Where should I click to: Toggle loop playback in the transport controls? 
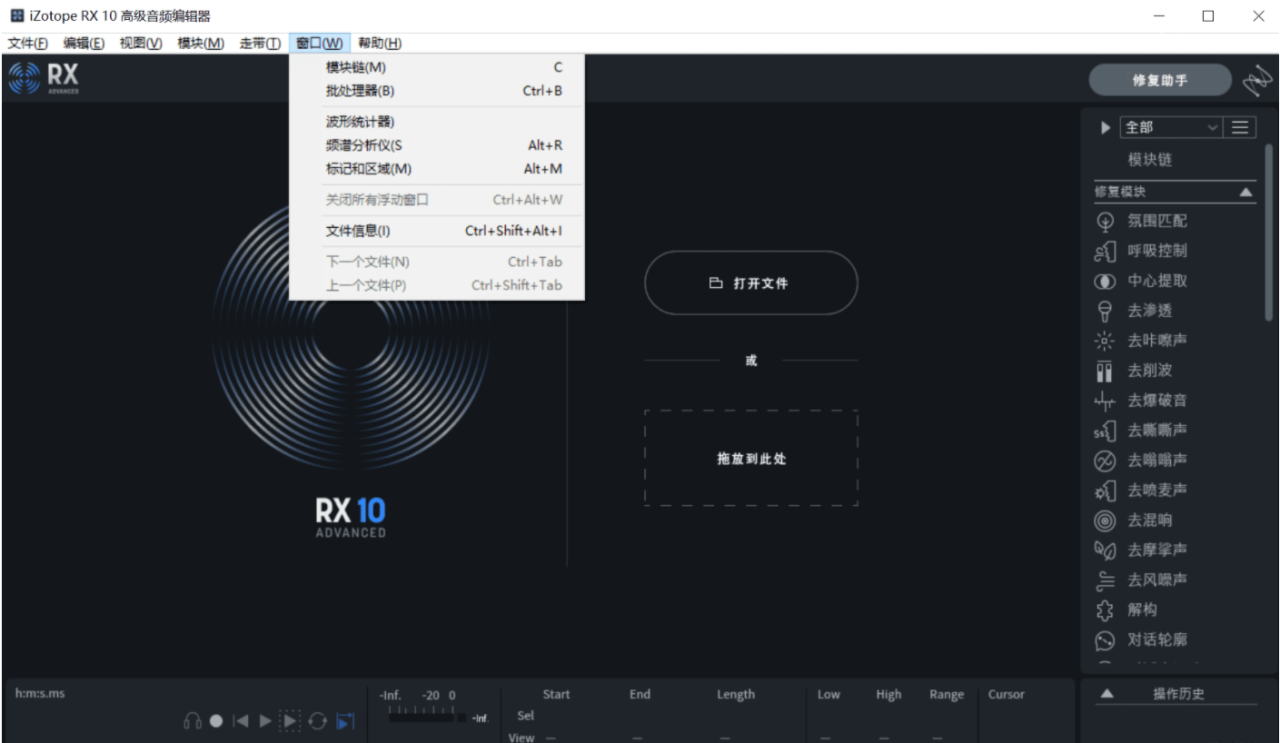[318, 720]
